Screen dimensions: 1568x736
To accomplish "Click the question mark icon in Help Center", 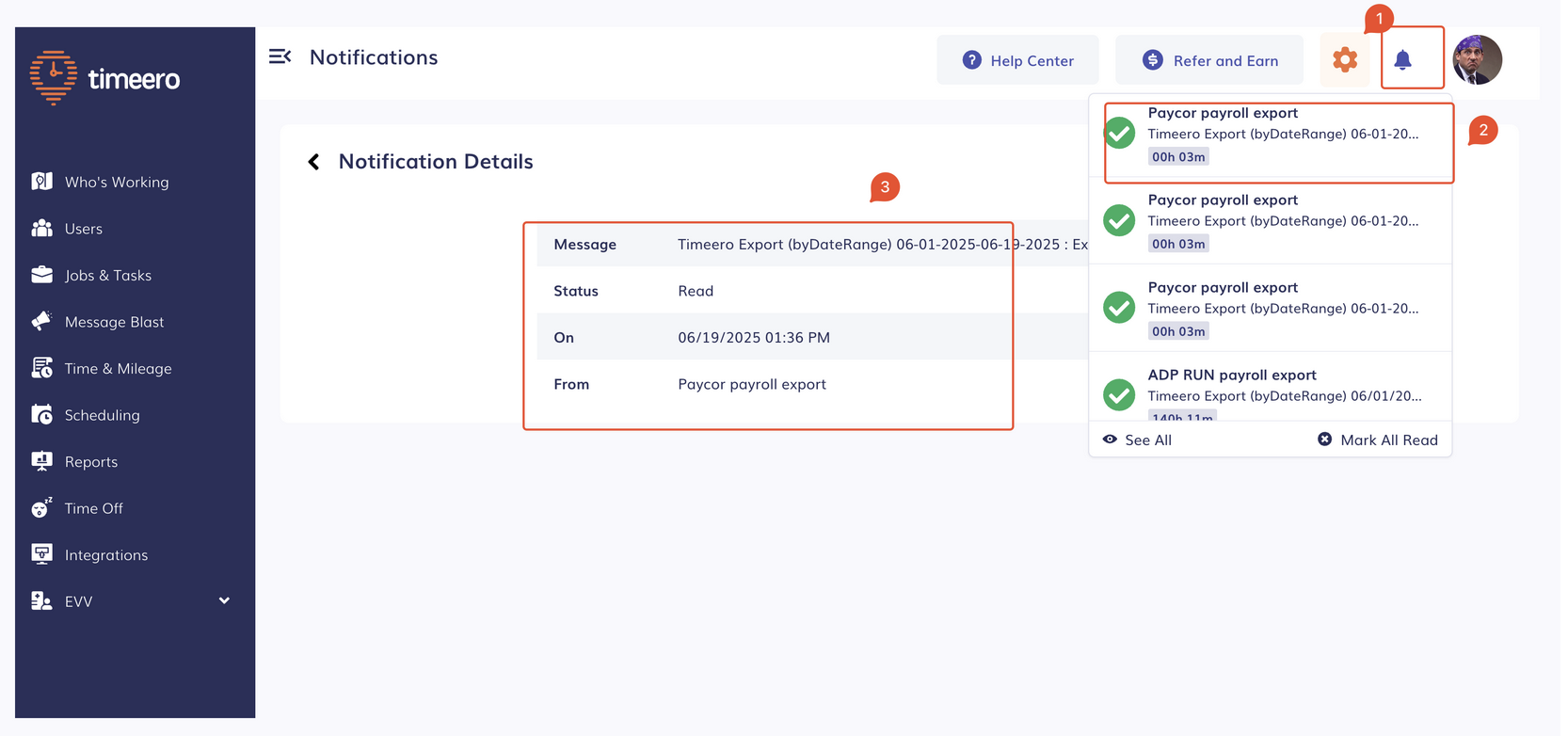I will pos(971,60).
